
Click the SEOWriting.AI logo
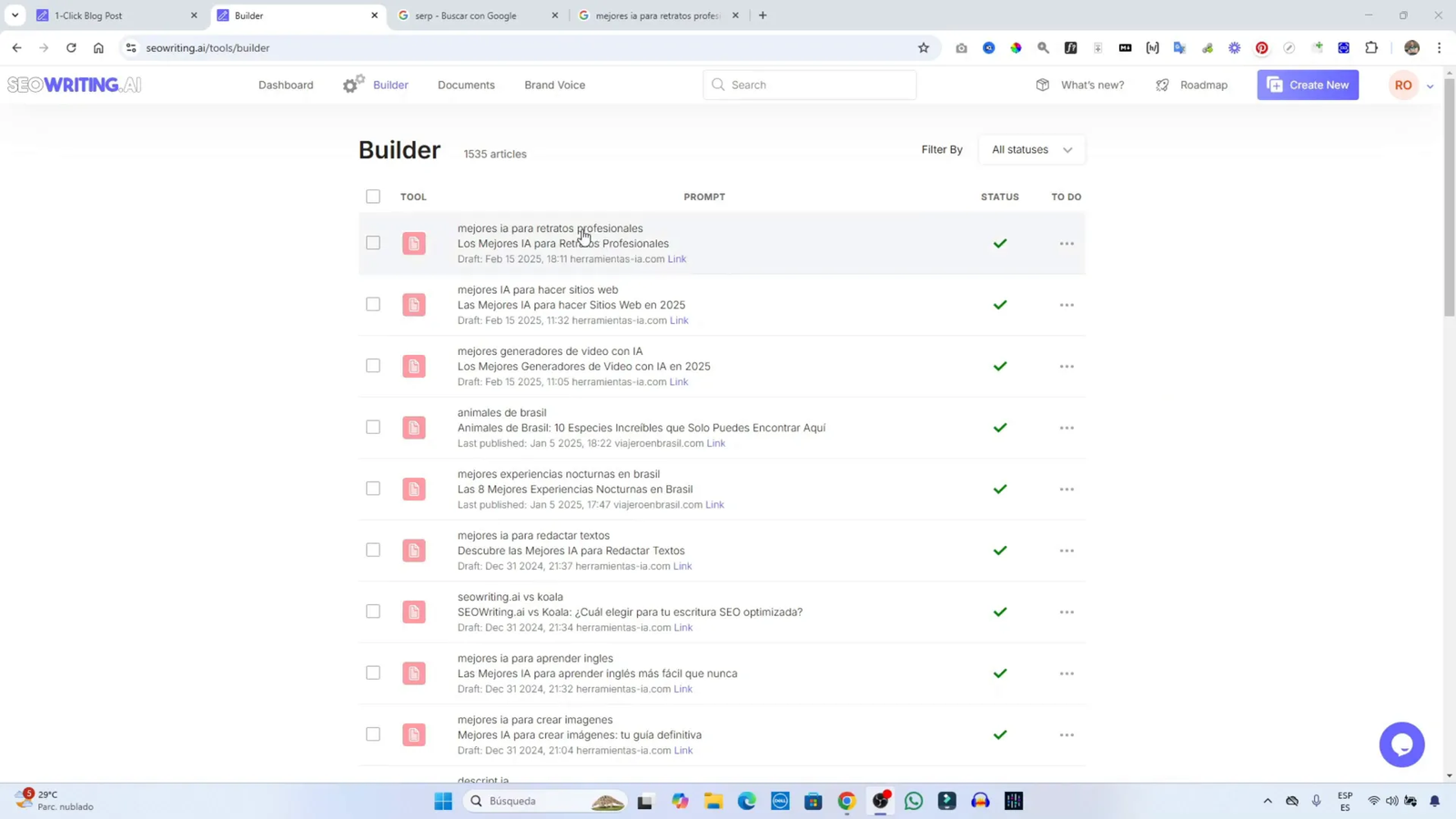point(75,85)
